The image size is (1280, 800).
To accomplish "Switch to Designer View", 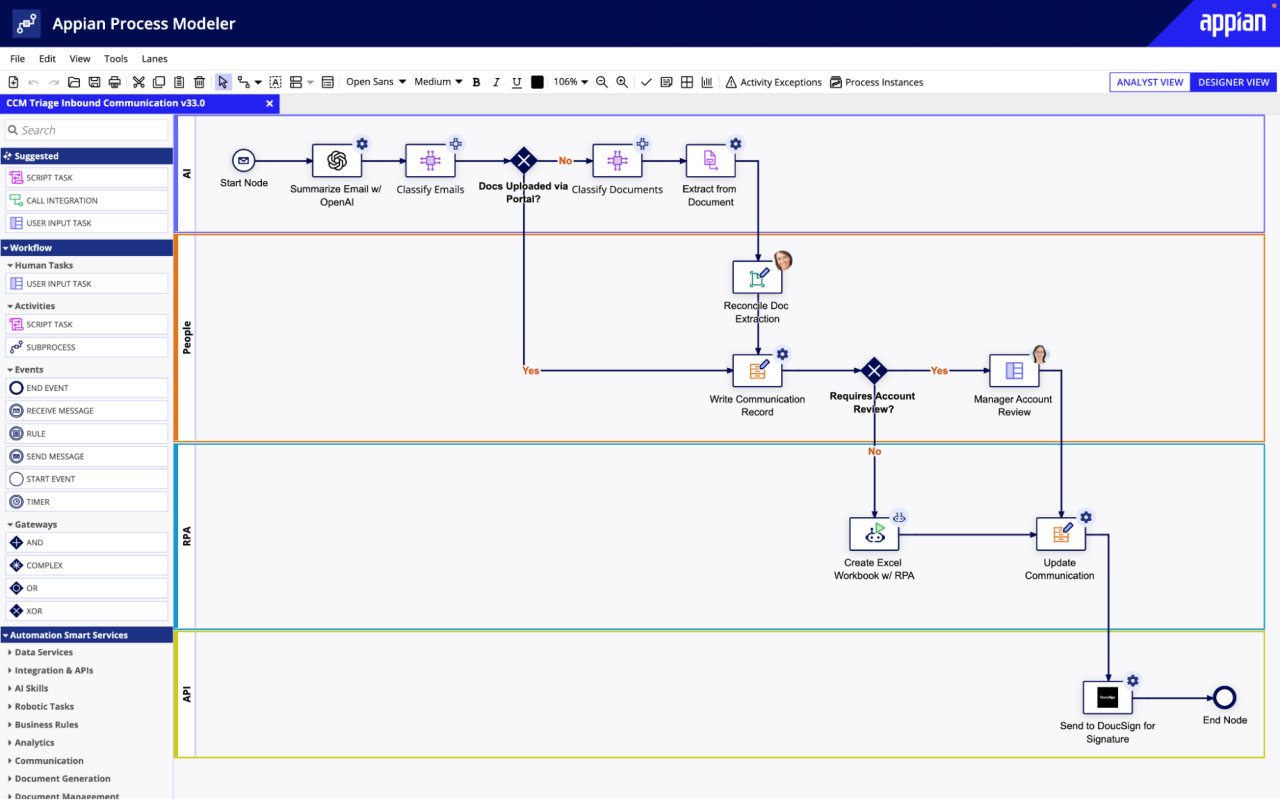I will 1233,82.
